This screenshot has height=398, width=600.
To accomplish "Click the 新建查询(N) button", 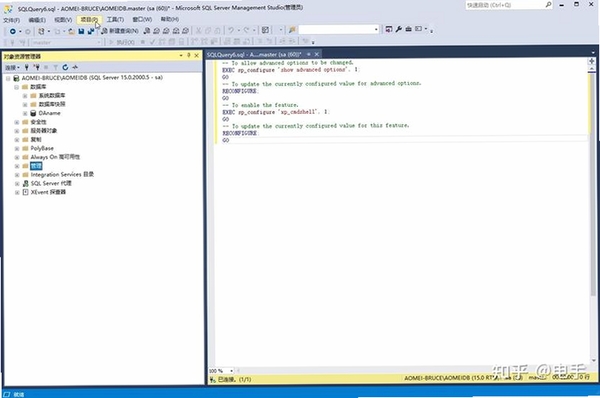I will [x=120, y=31].
